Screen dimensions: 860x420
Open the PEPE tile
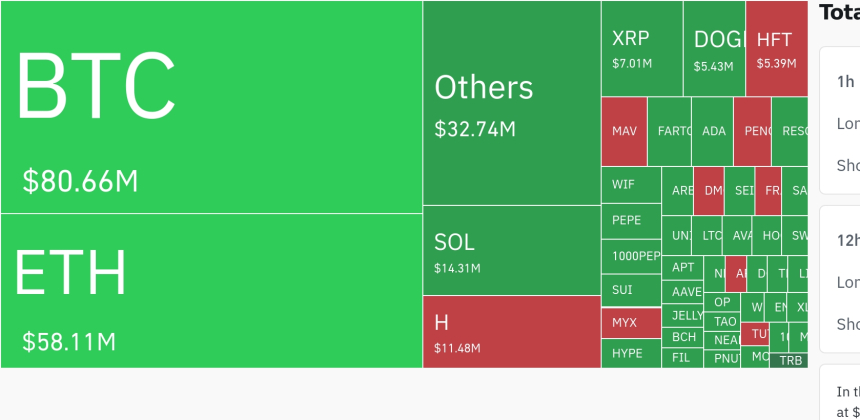(631, 221)
